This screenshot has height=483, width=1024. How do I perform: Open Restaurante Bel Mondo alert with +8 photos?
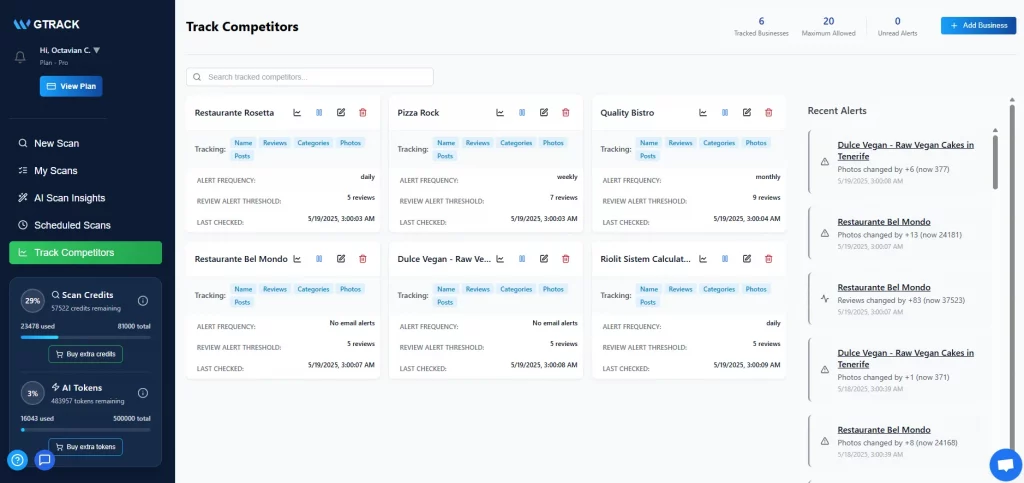(x=884, y=430)
